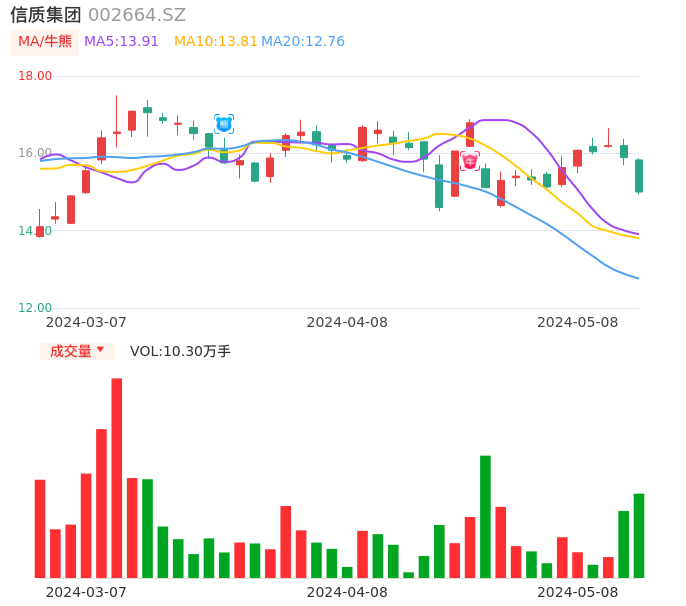Click the stock code 002664.SZ
Image resolution: width=686 pixels, height=606 pixels.
point(137,15)
